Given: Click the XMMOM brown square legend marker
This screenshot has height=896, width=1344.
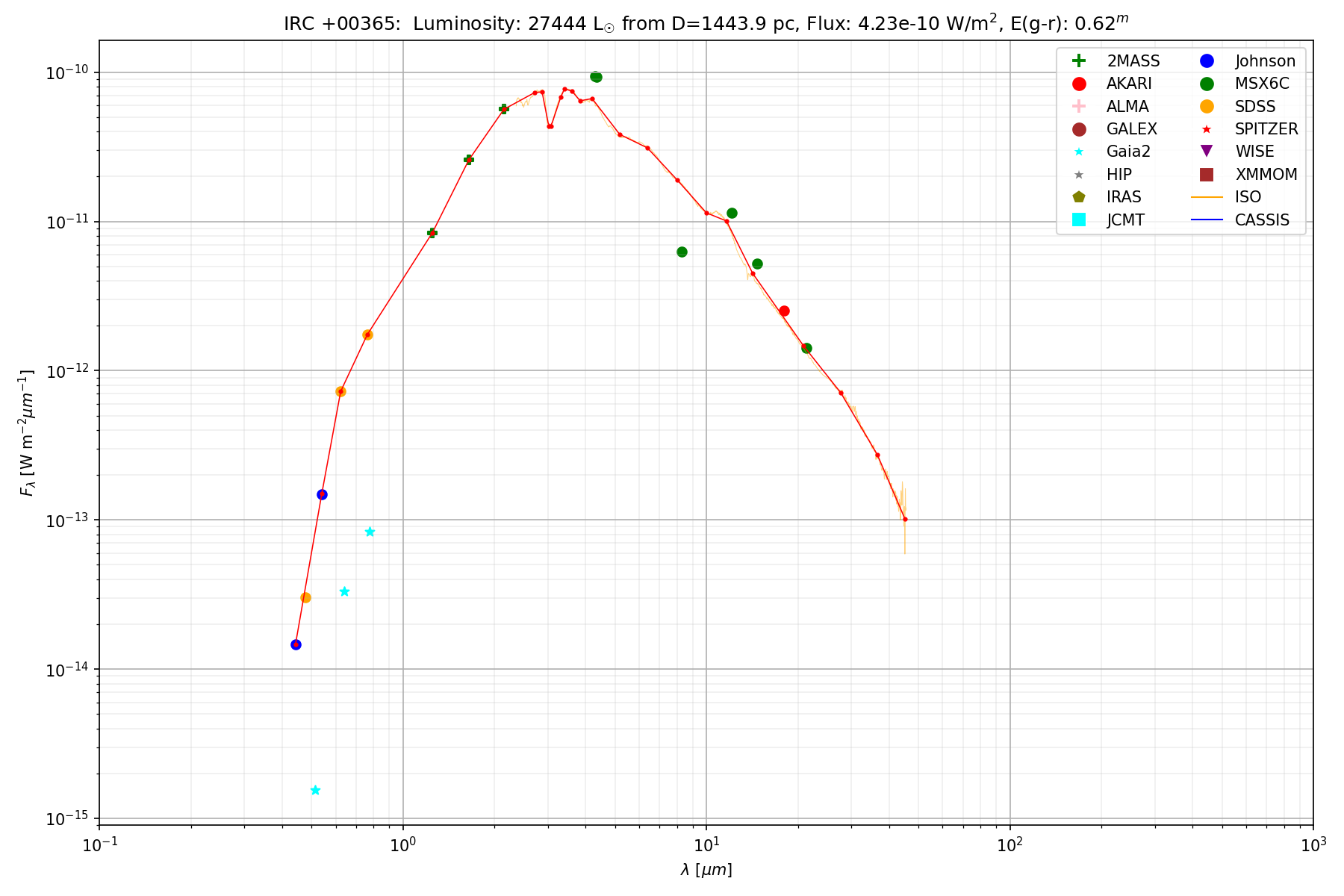Looking at the screenshot, I should 1206,174.
